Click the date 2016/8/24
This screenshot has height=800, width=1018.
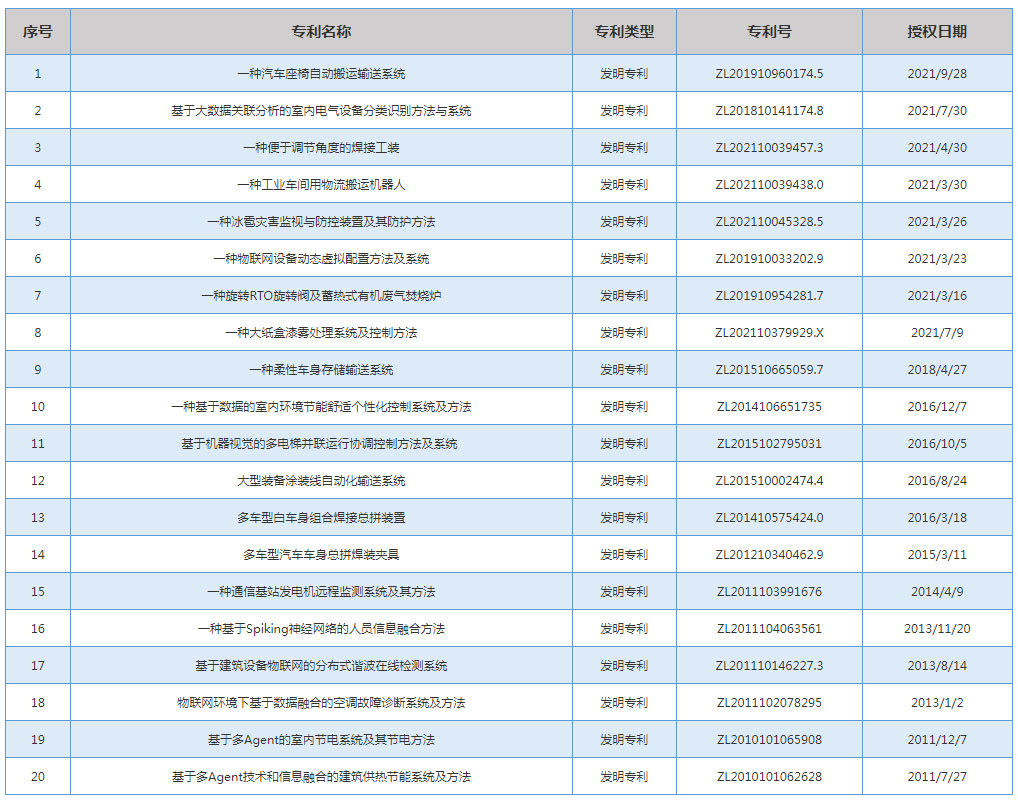click(x=937, y=481)
